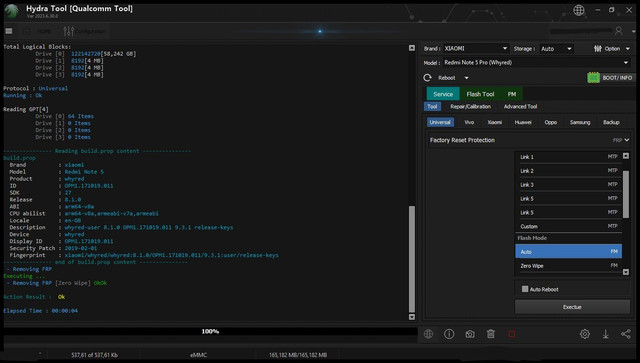Click the 537,61 of 537,61 Kb status text

94,355
